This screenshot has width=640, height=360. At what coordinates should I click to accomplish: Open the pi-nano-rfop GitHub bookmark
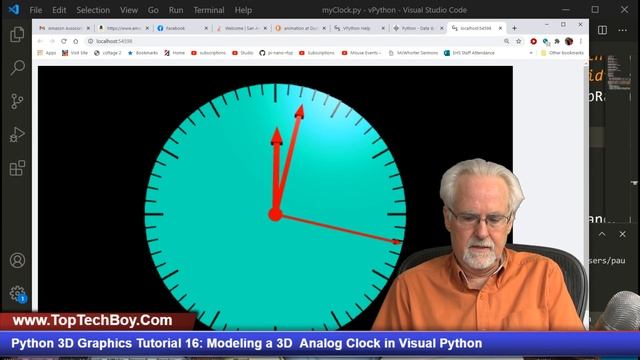(276, 53)
